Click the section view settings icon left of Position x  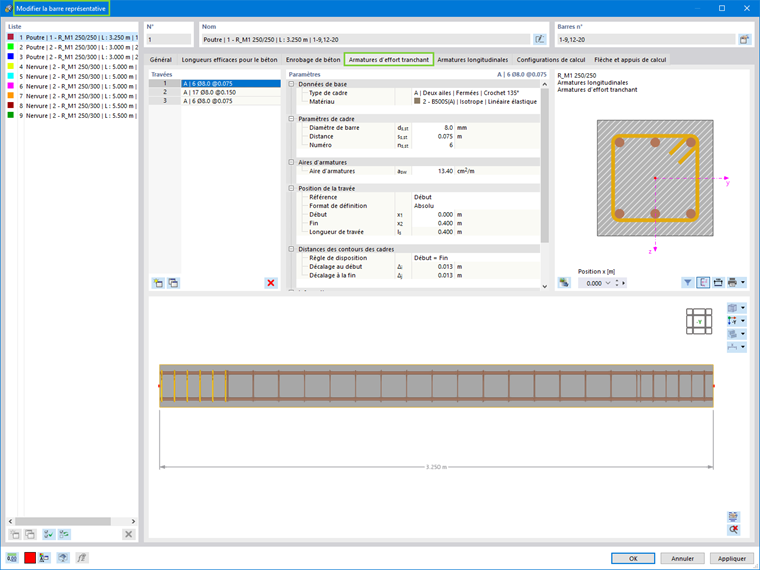tap(564, 283)
